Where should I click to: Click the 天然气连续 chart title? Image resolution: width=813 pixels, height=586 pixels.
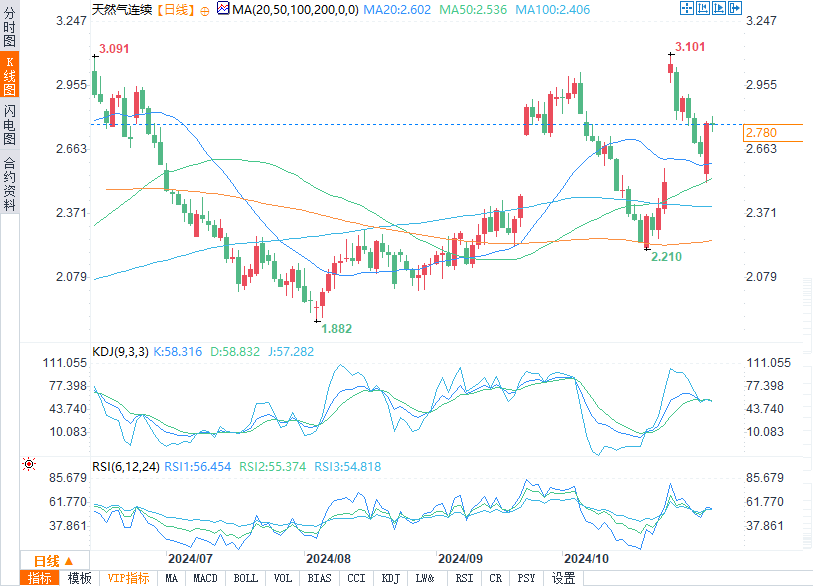122,9
